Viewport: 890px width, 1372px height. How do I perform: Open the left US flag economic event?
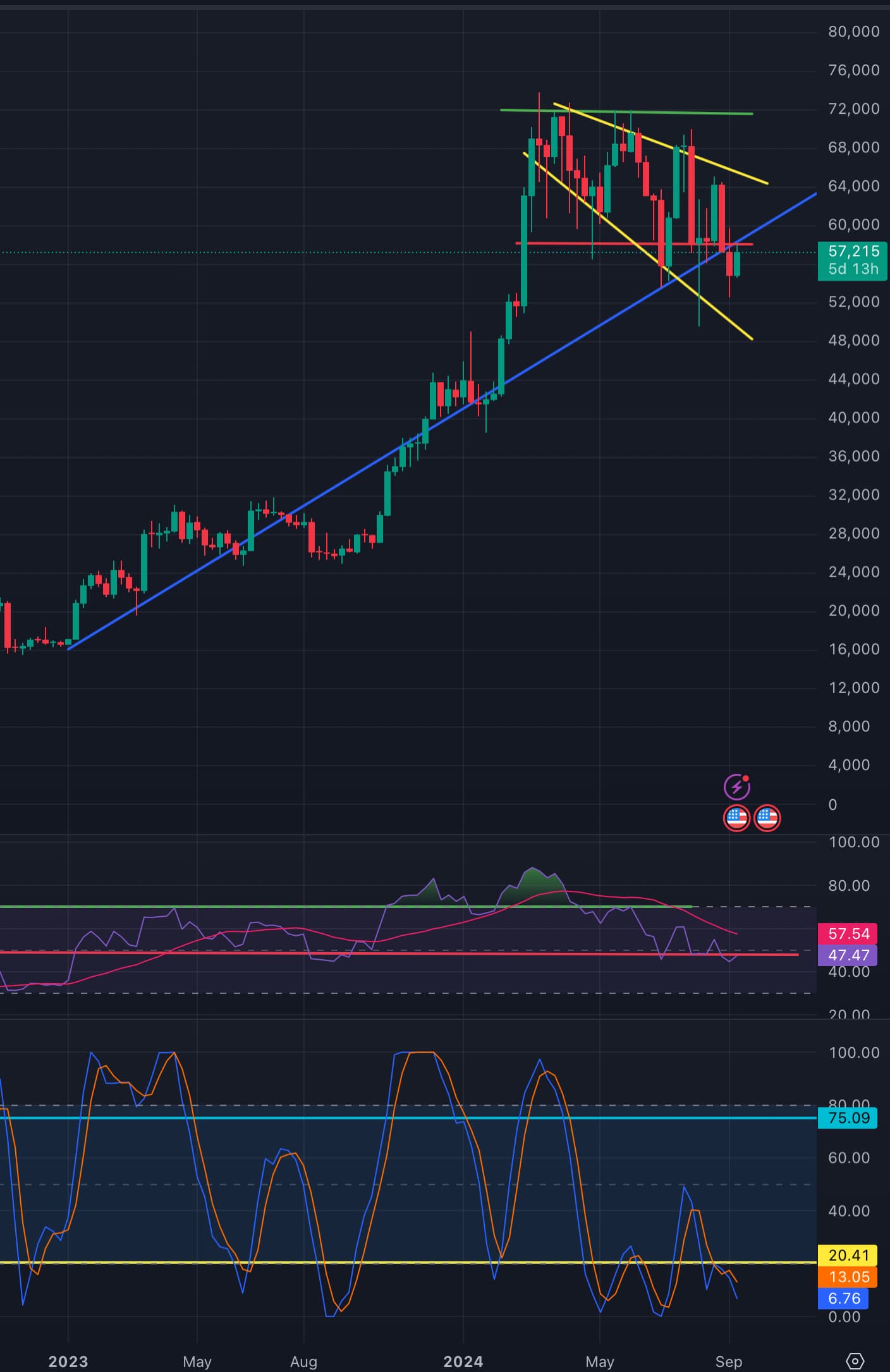pyautogui.click(x=736, y=818)
